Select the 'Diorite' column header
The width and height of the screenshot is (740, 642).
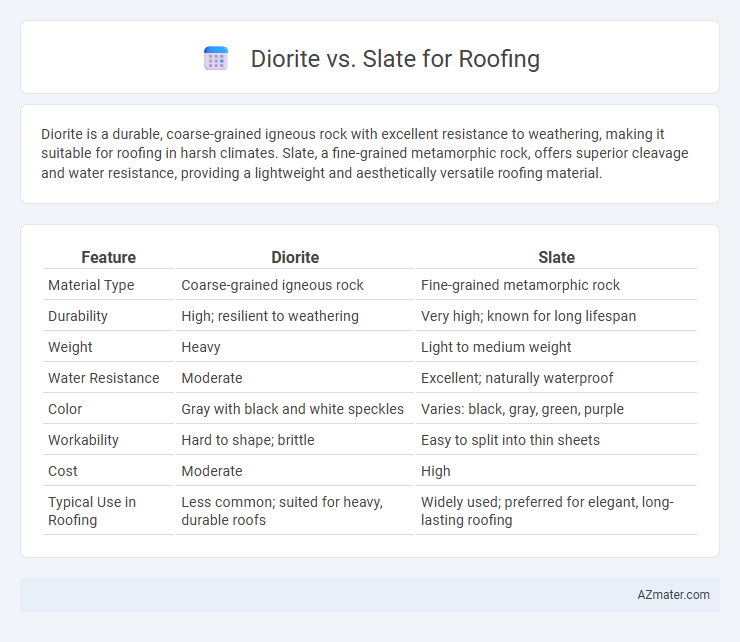(295, 257)
